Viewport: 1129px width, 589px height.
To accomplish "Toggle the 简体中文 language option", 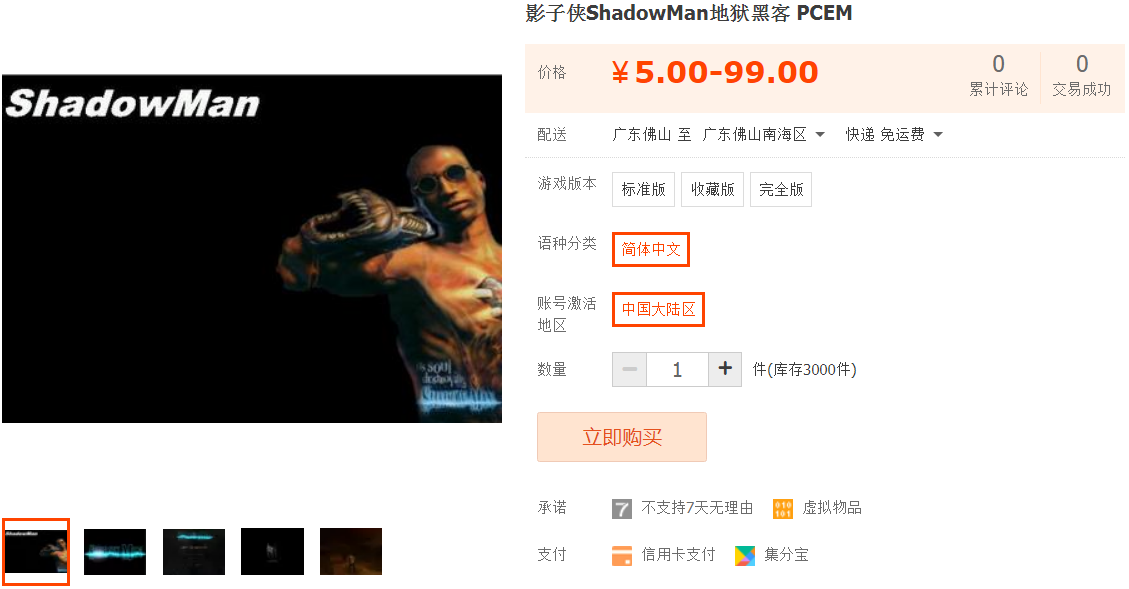I will point(651,249).
